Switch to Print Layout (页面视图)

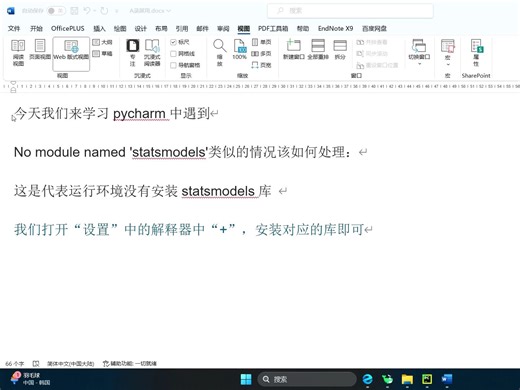40,50
